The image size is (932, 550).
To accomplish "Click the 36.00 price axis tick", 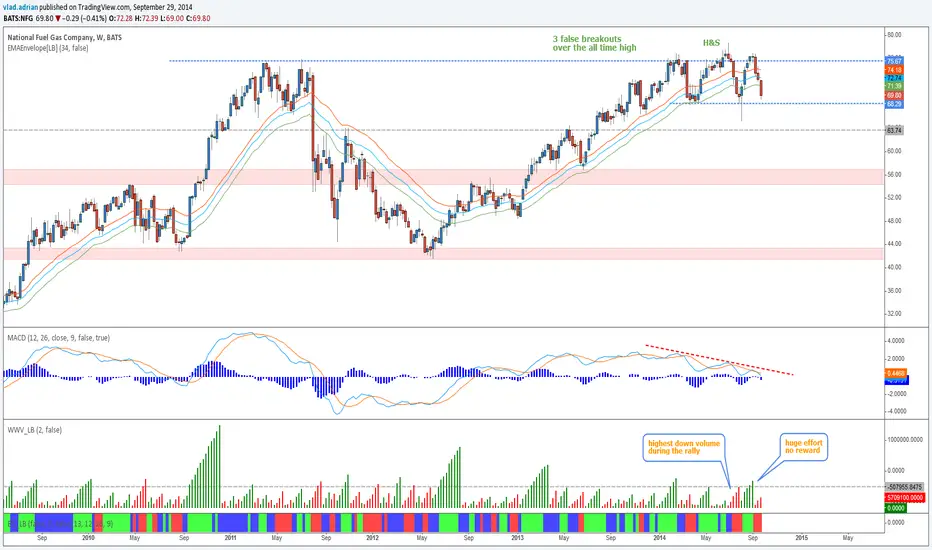I will pos(894,291).
